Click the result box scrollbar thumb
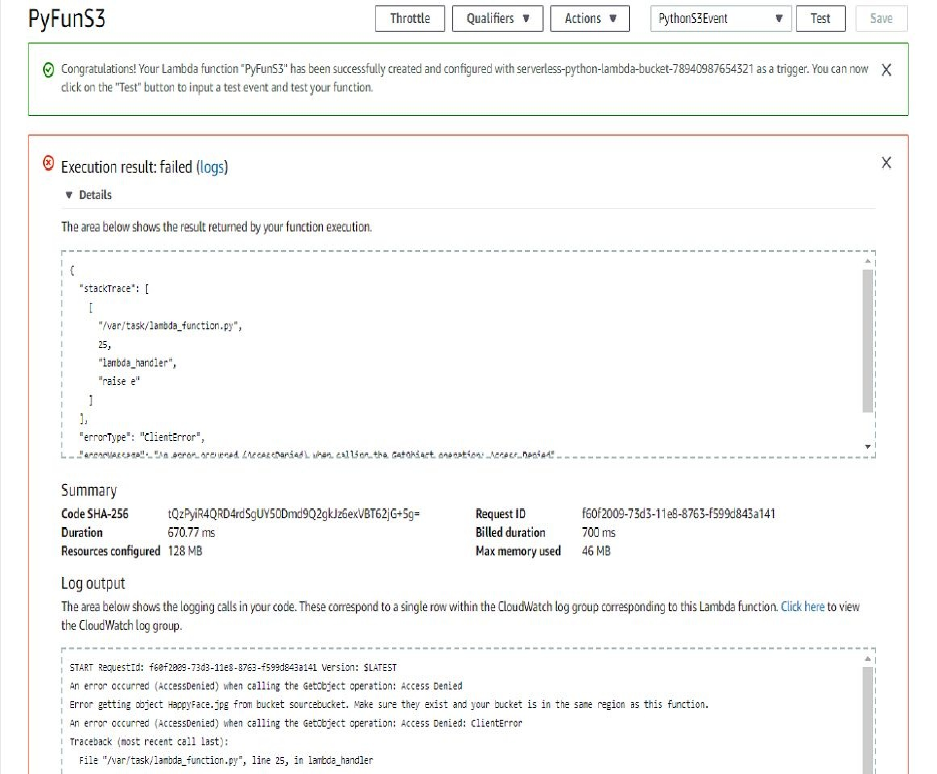Screen dimensions: 937x774 (868, 341)
